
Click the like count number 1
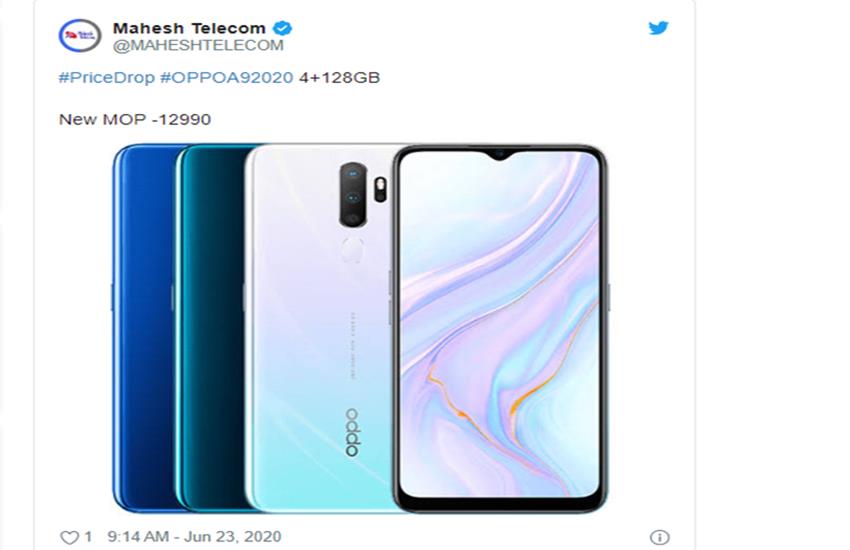(x=88, y=537)
